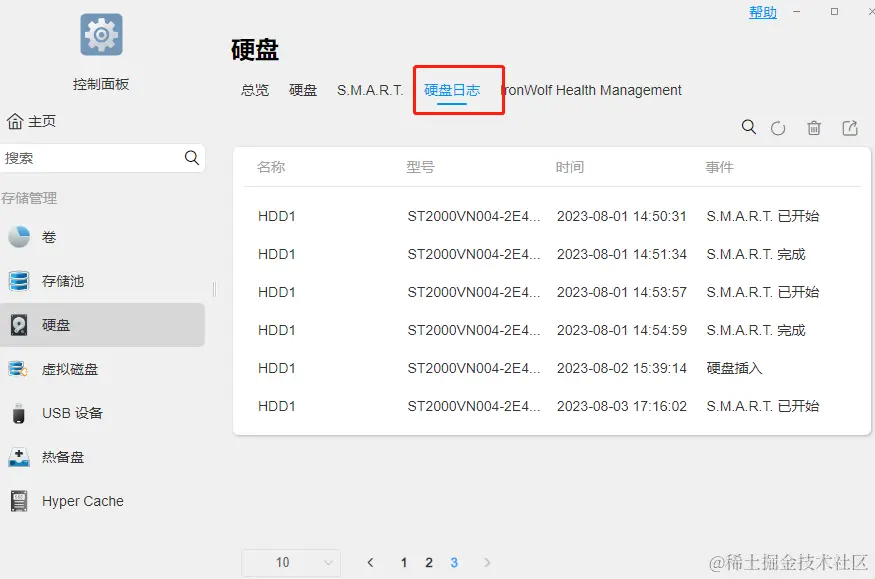The width and height of the screenshot is (875, 579).
Task: Sort by 时间 column header
Action: tap(570, 167)
